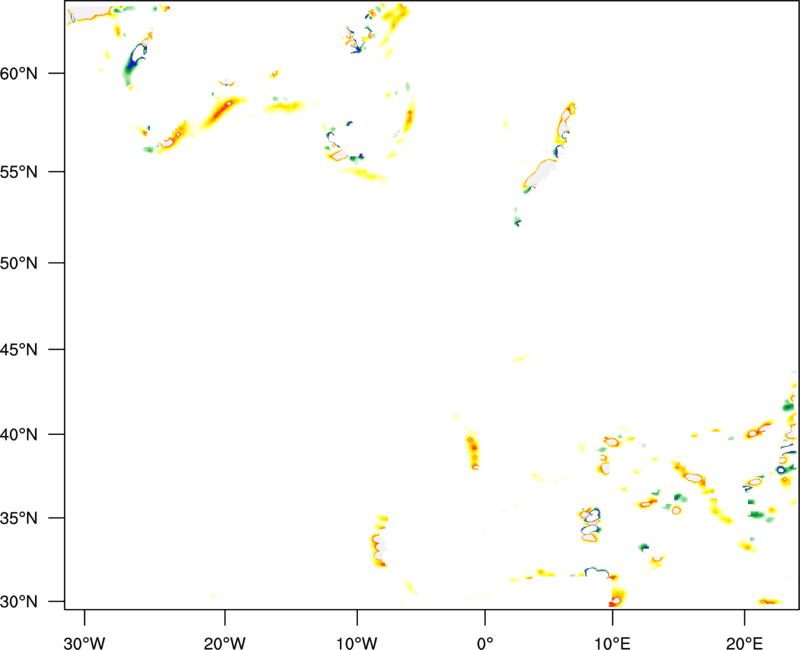Click the 10°E longitude label

pyautogui.click(x=612, y=643)
